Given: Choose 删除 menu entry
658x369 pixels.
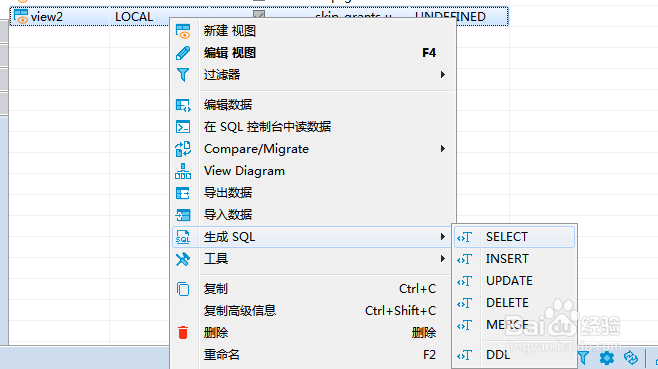Looking at the screenshot, I should pyautogui.click(x=313, y=333).
